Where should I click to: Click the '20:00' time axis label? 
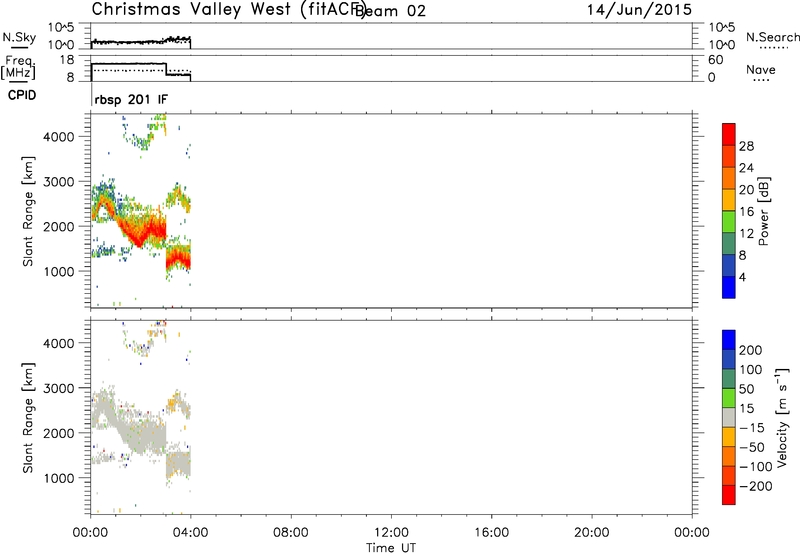pos(591,533)
